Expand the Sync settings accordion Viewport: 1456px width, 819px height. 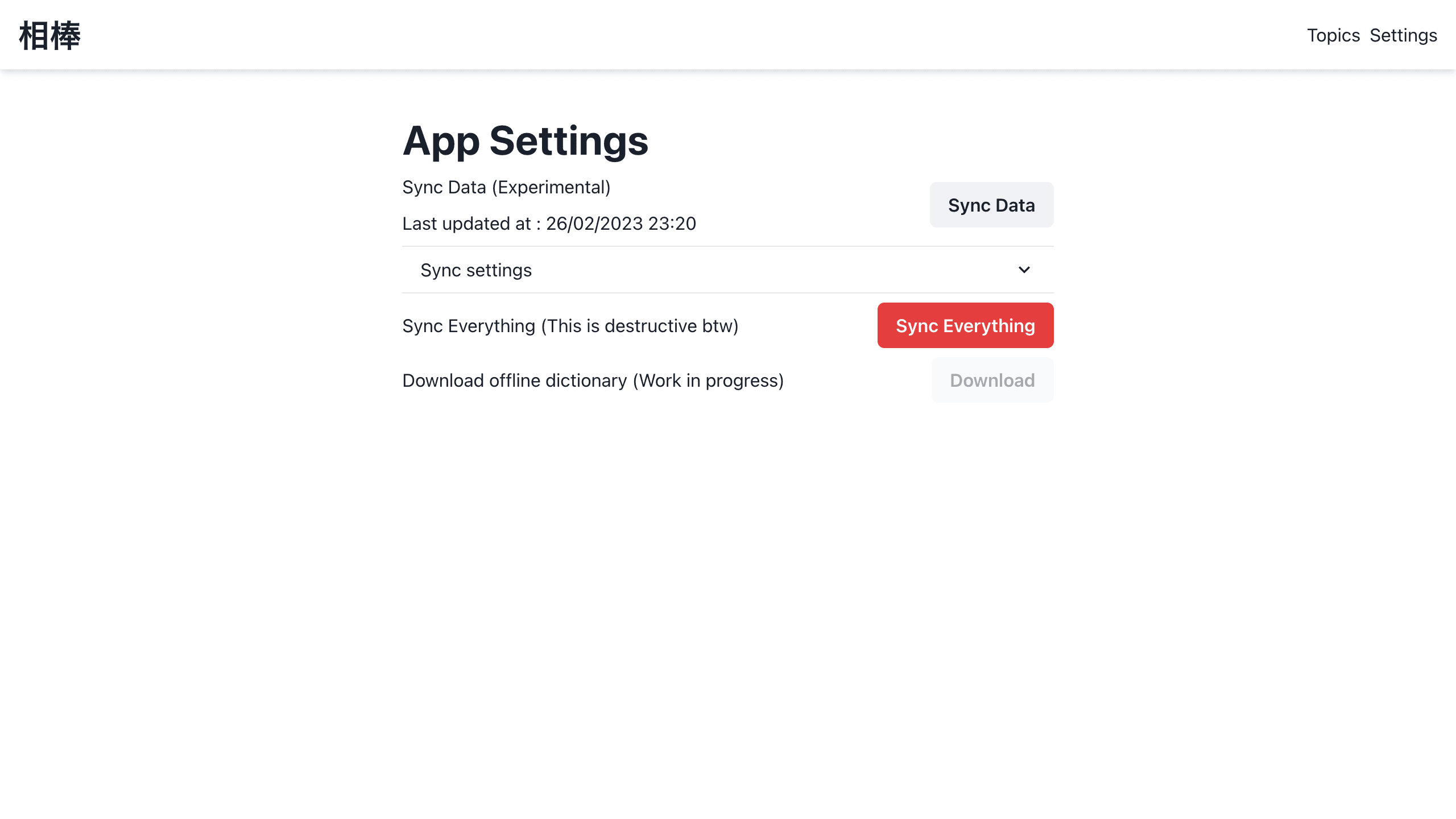tap(727, 270)
